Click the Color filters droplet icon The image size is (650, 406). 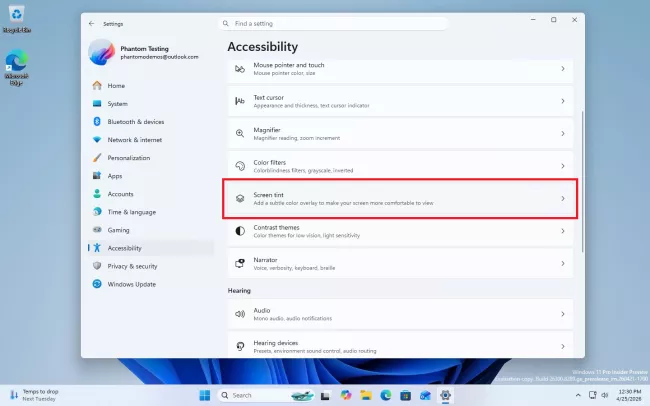click(240, 166)
